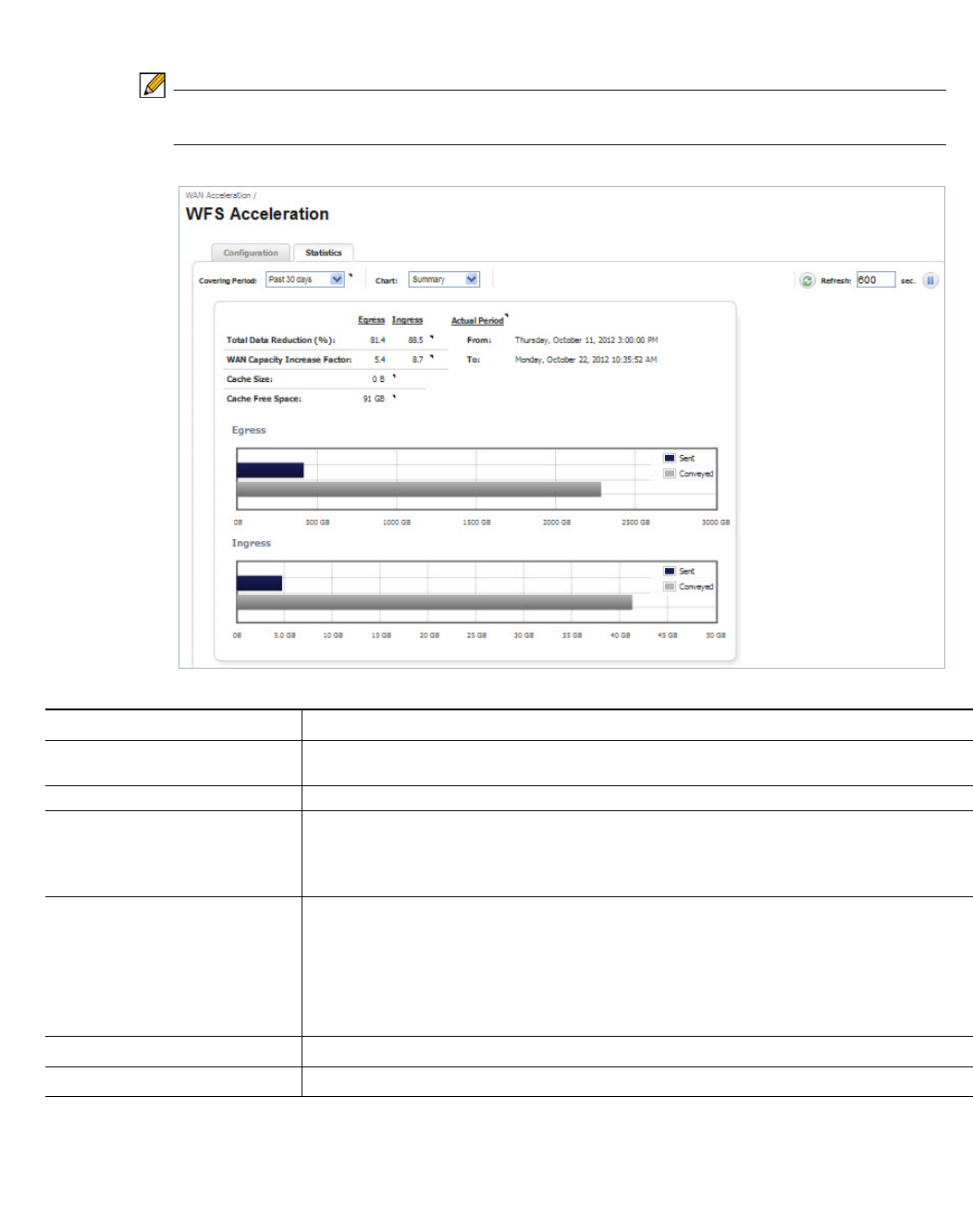This screenshot has width=973, height=1232.
Task: Click the Cache Free Space label
Action: pos(264,399)
